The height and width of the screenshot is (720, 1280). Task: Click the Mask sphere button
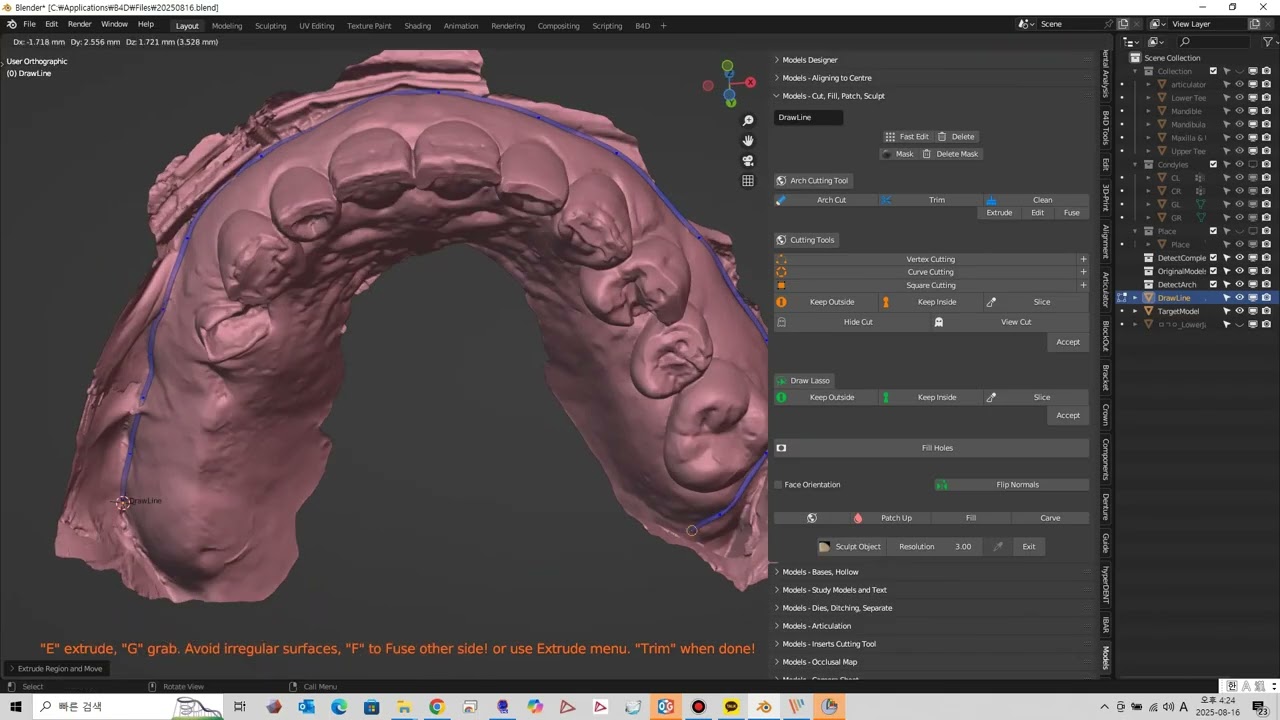(898, 154)
